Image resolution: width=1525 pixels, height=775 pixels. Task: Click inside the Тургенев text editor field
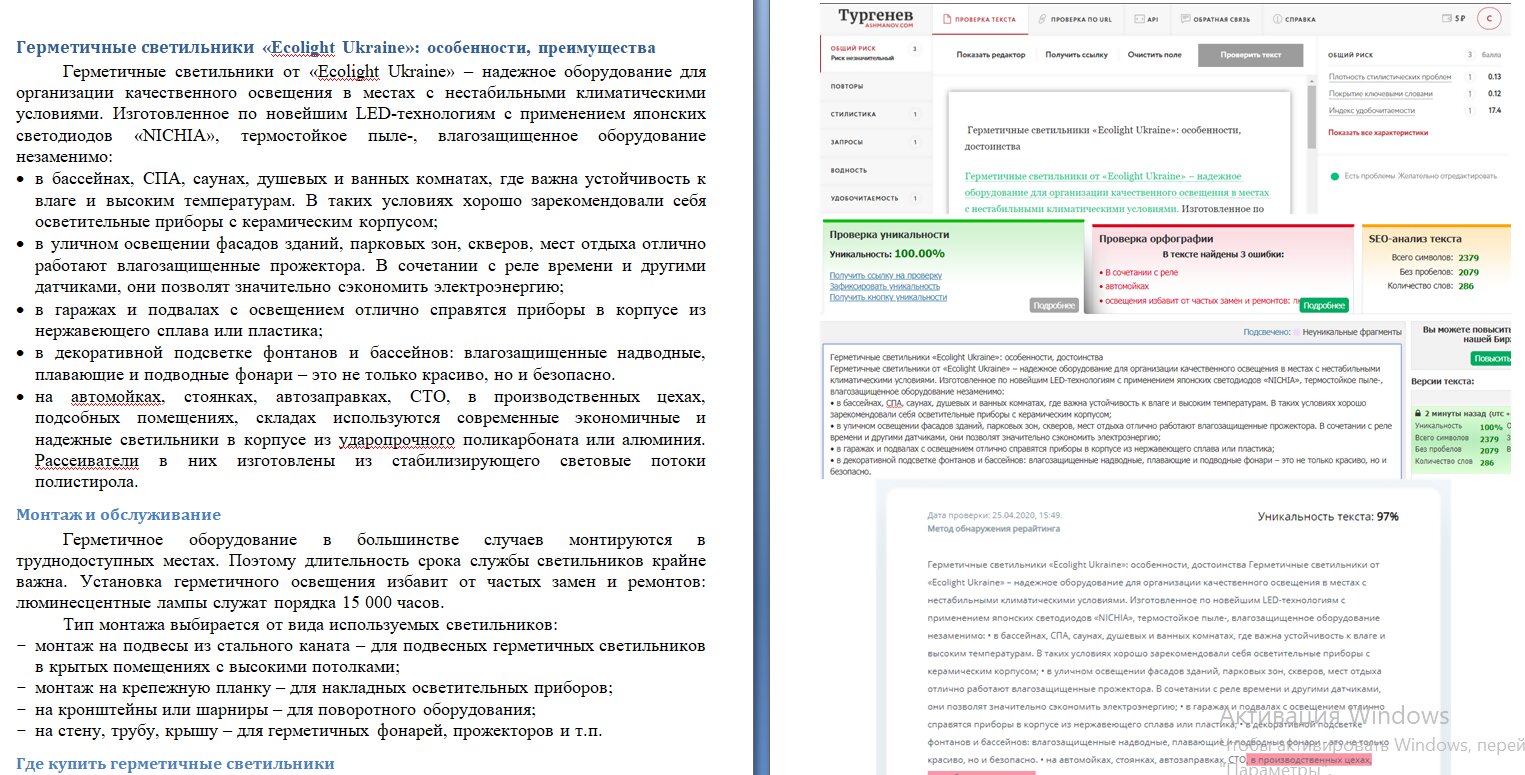[1120, 154]
